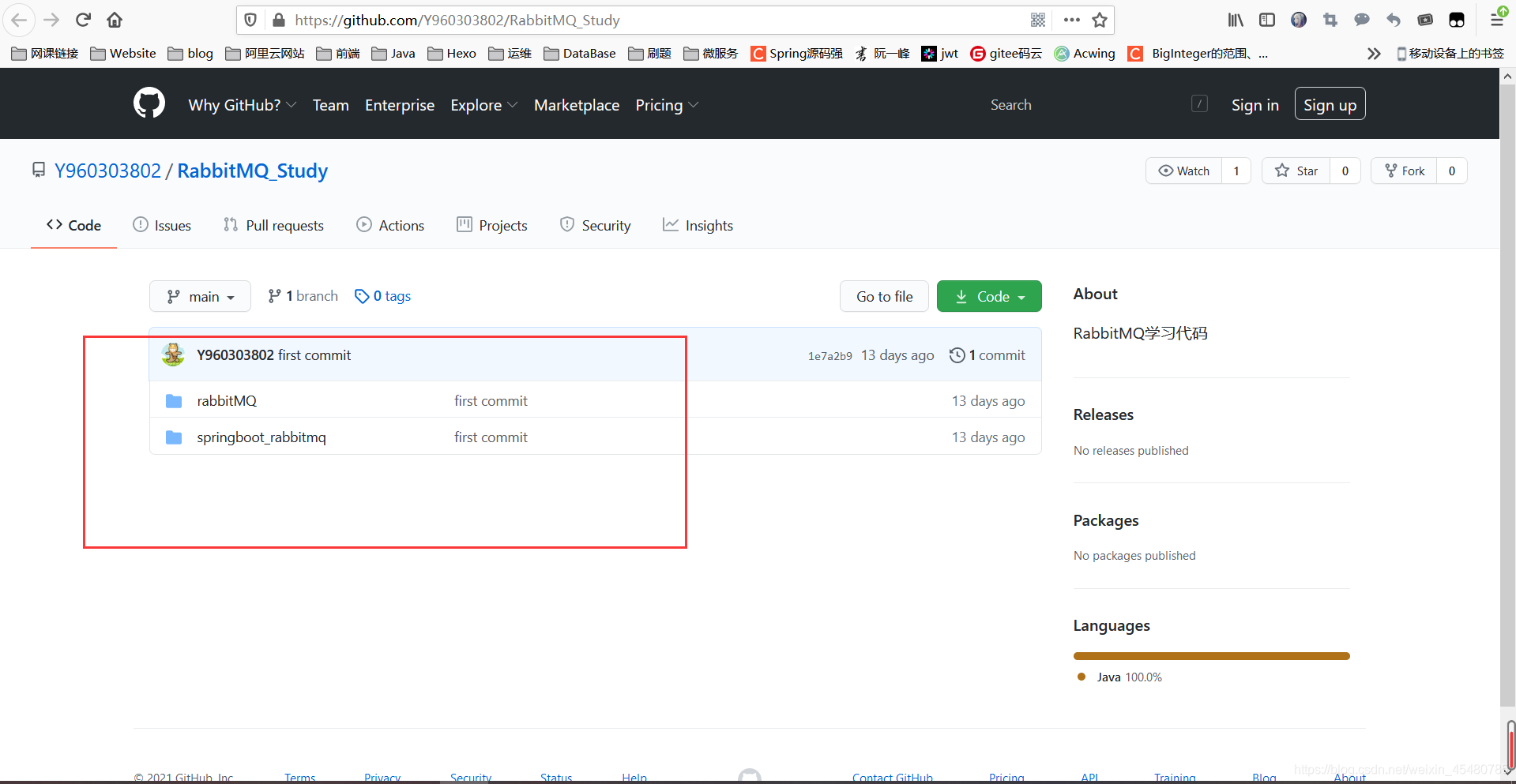Viewport: 1516px width, 784px height.
Task: Open RabbitMQ_Study repository name link
Action: (x=252, y=171)
